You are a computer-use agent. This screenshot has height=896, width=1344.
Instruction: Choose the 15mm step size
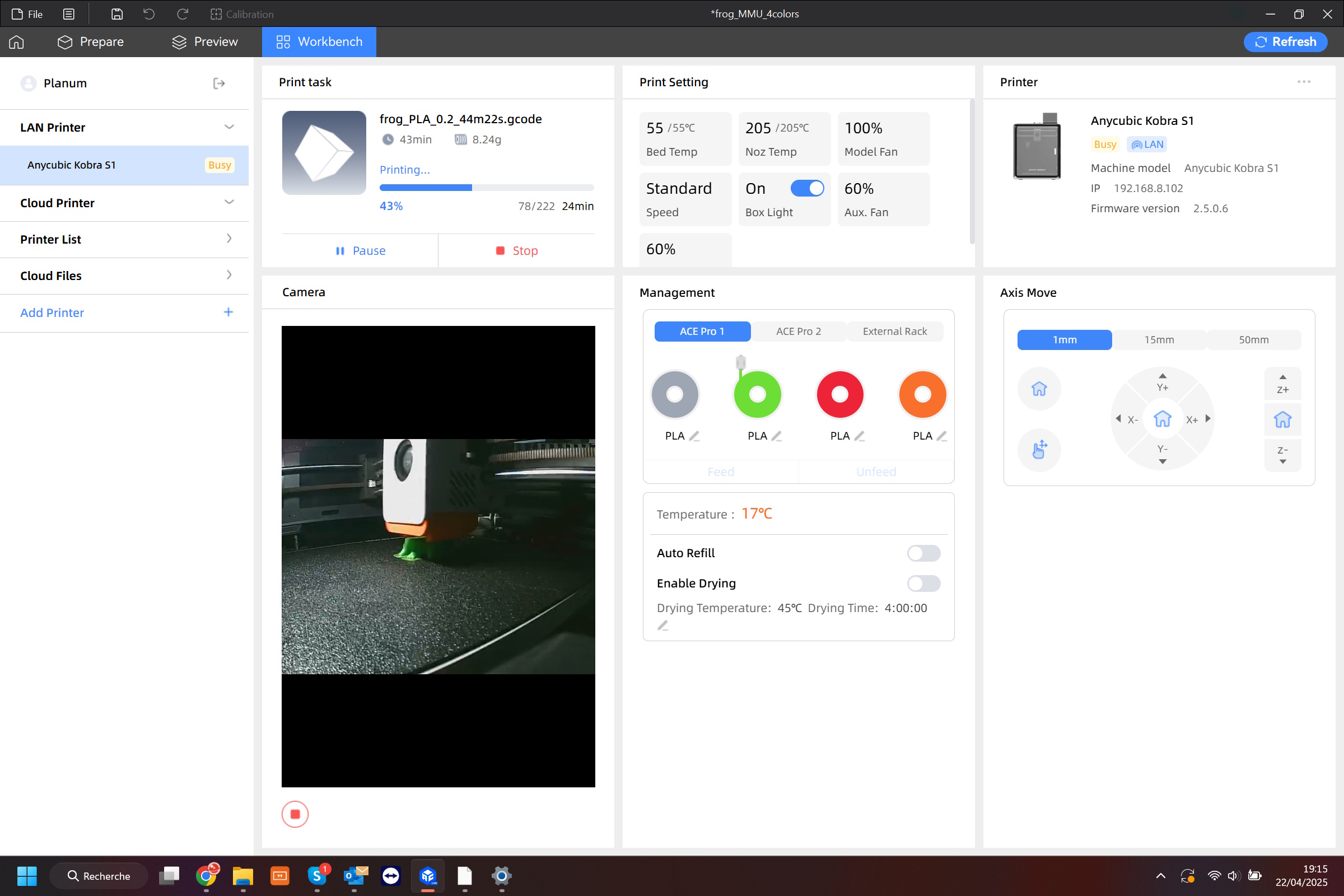[x=1159, y=340]
